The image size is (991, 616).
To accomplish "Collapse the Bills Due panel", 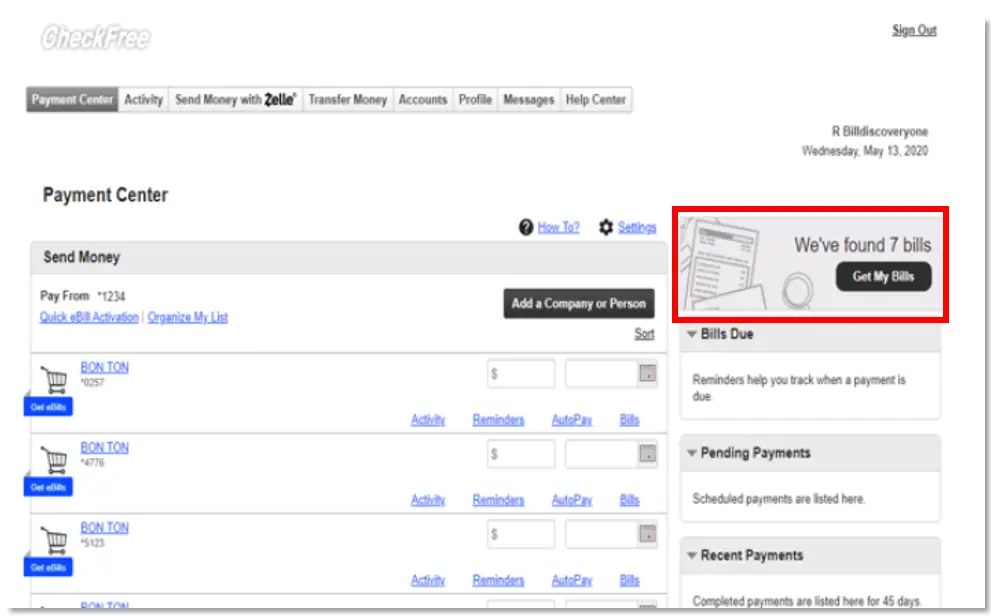I will click(691, 334).
